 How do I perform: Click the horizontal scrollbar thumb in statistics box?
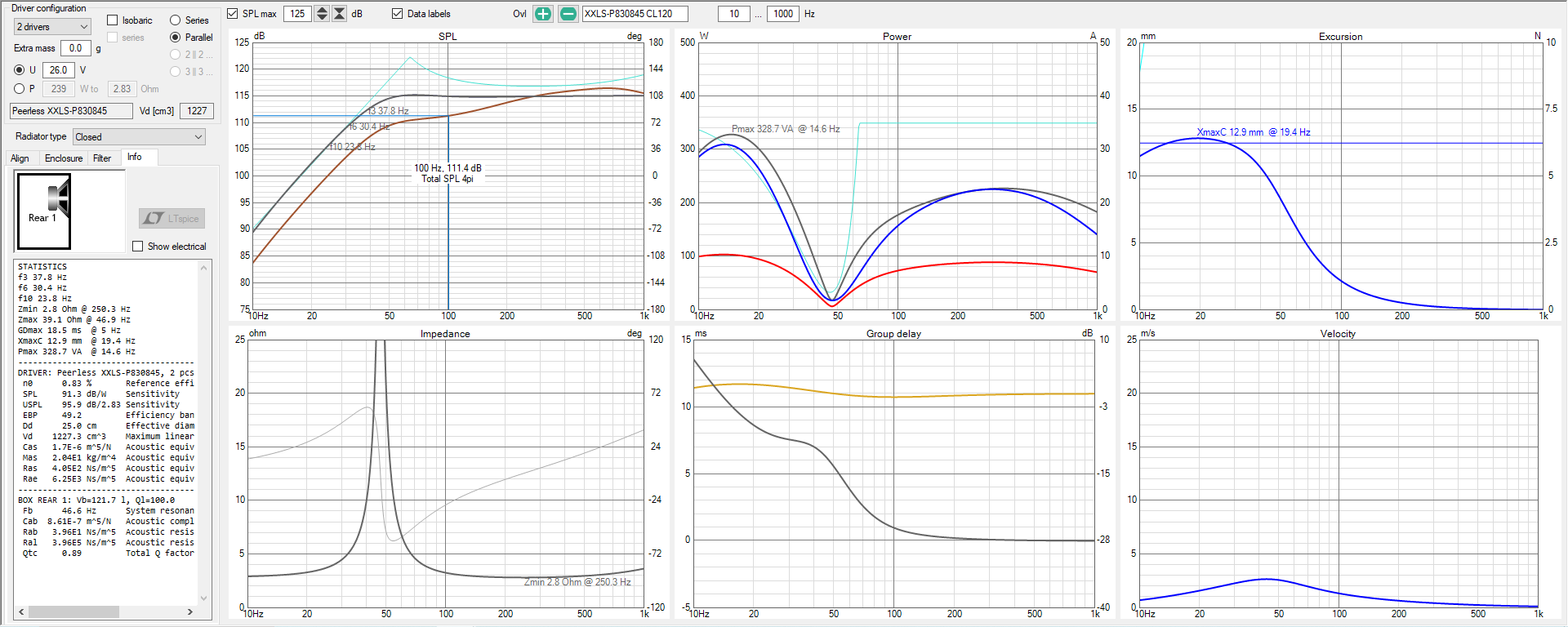coord(74,611)
